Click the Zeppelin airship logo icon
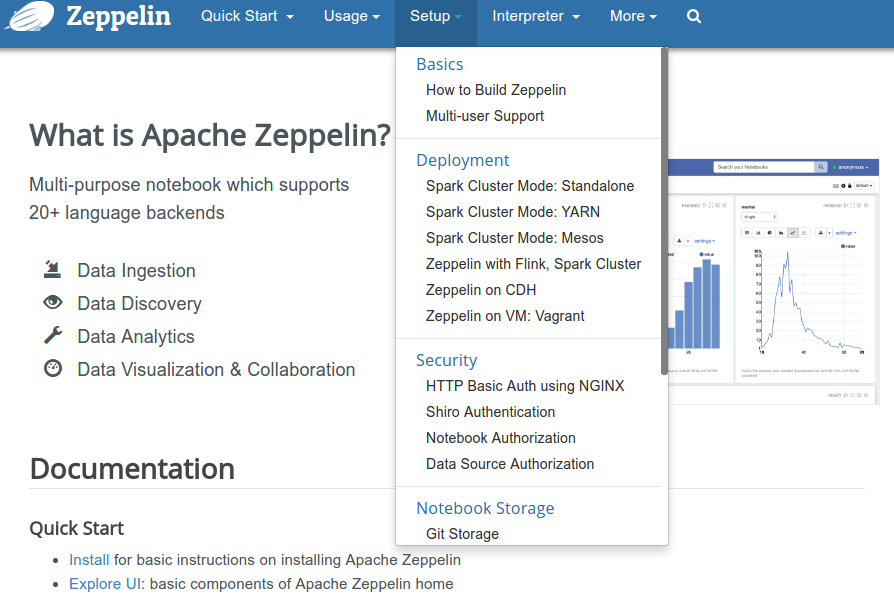The width and height of the screenshot is (894, 600). [30, 15]
